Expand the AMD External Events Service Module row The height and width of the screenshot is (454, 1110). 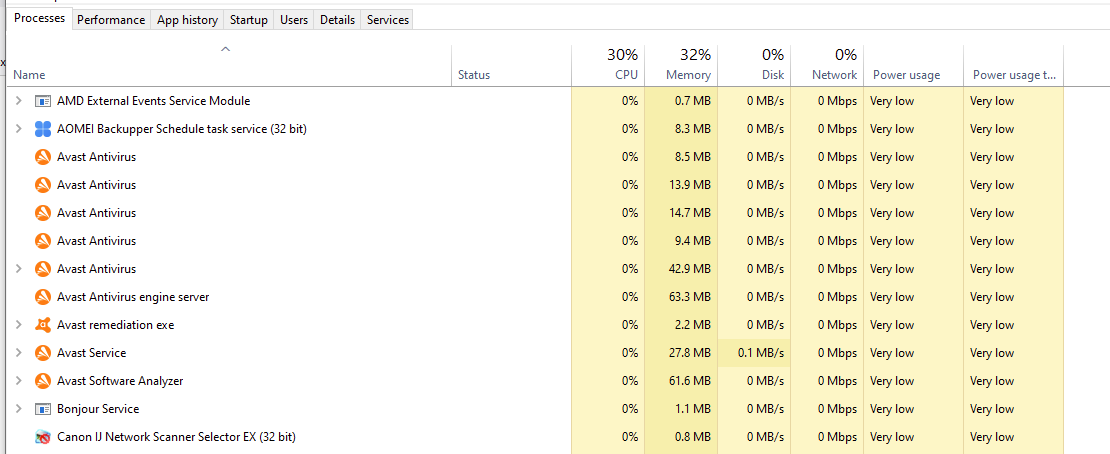[18, 101]
